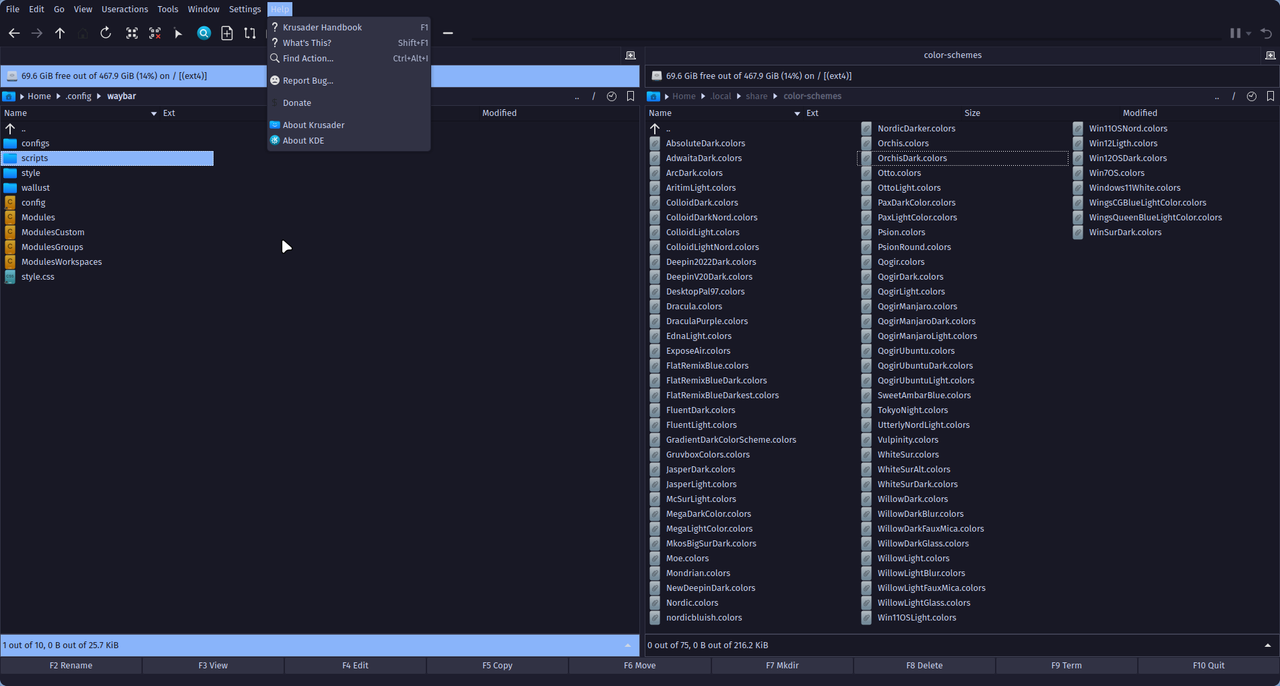Open Krusader Handbook from Help menu
Viewport: 1280px width, 686px height.
(349, 27)
